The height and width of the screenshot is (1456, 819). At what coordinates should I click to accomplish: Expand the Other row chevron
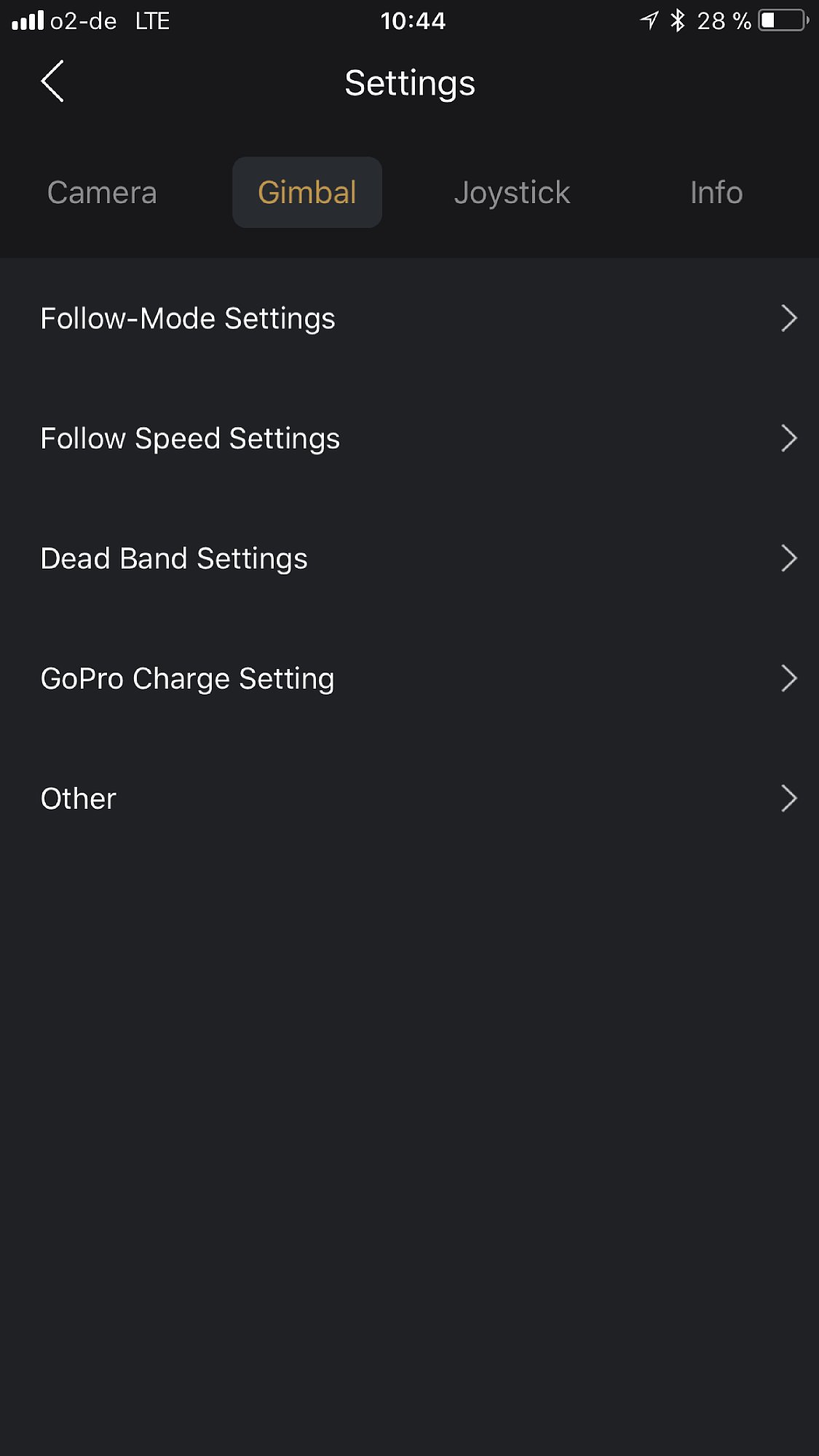(788, 799)
